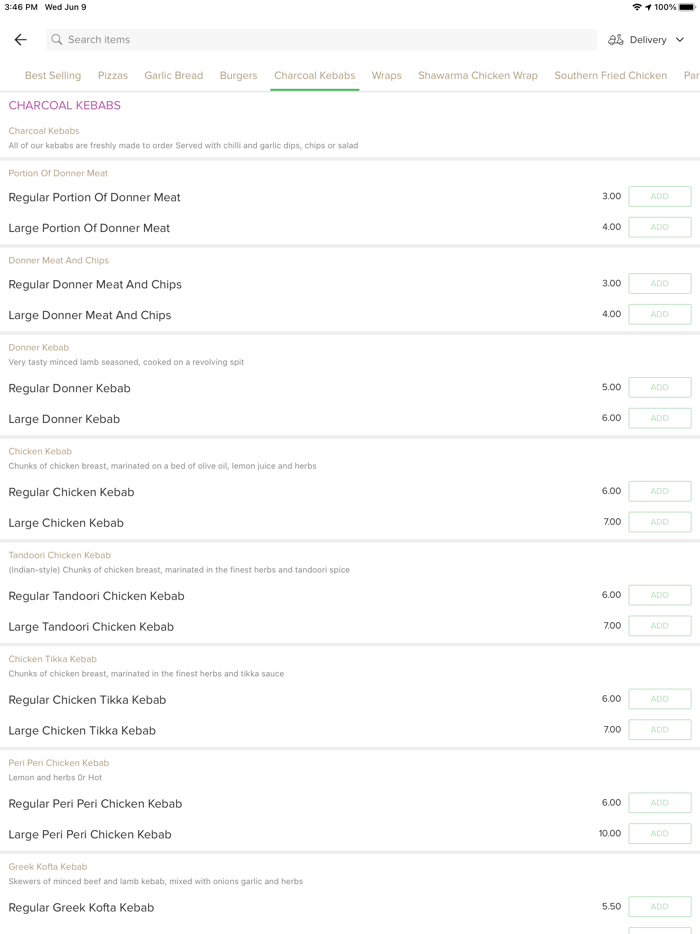This screenshot has height=934, width=700.
Task: Tap the delivery scooter icon
Action: (616, 40)
